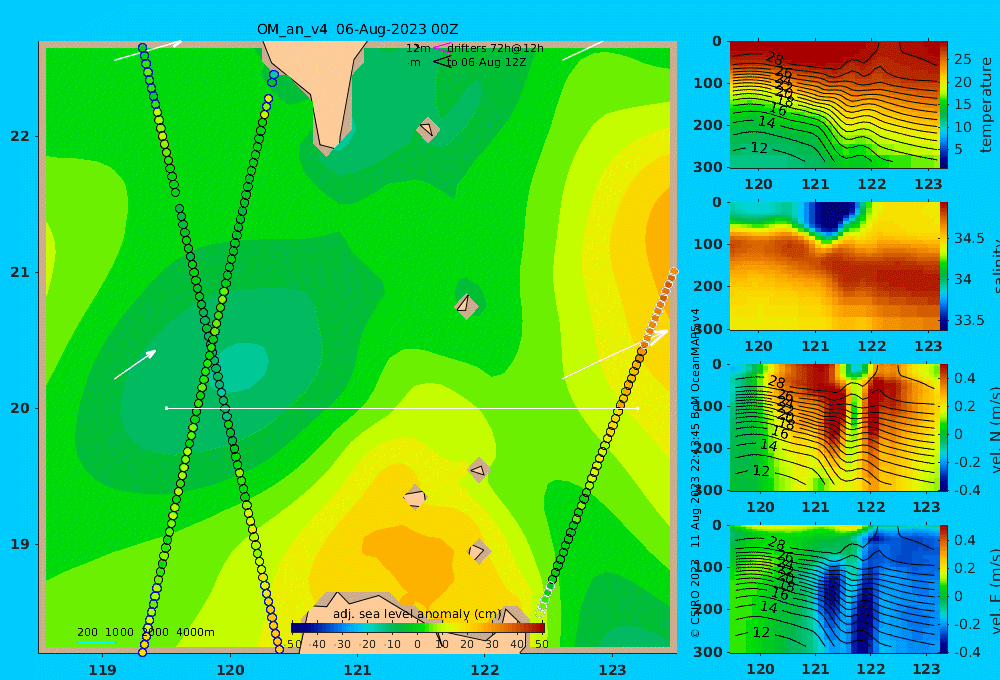Click longitude 122 under the salinity panel
The width and height of the screenshot is (1000, 680).
click(871, 346)
